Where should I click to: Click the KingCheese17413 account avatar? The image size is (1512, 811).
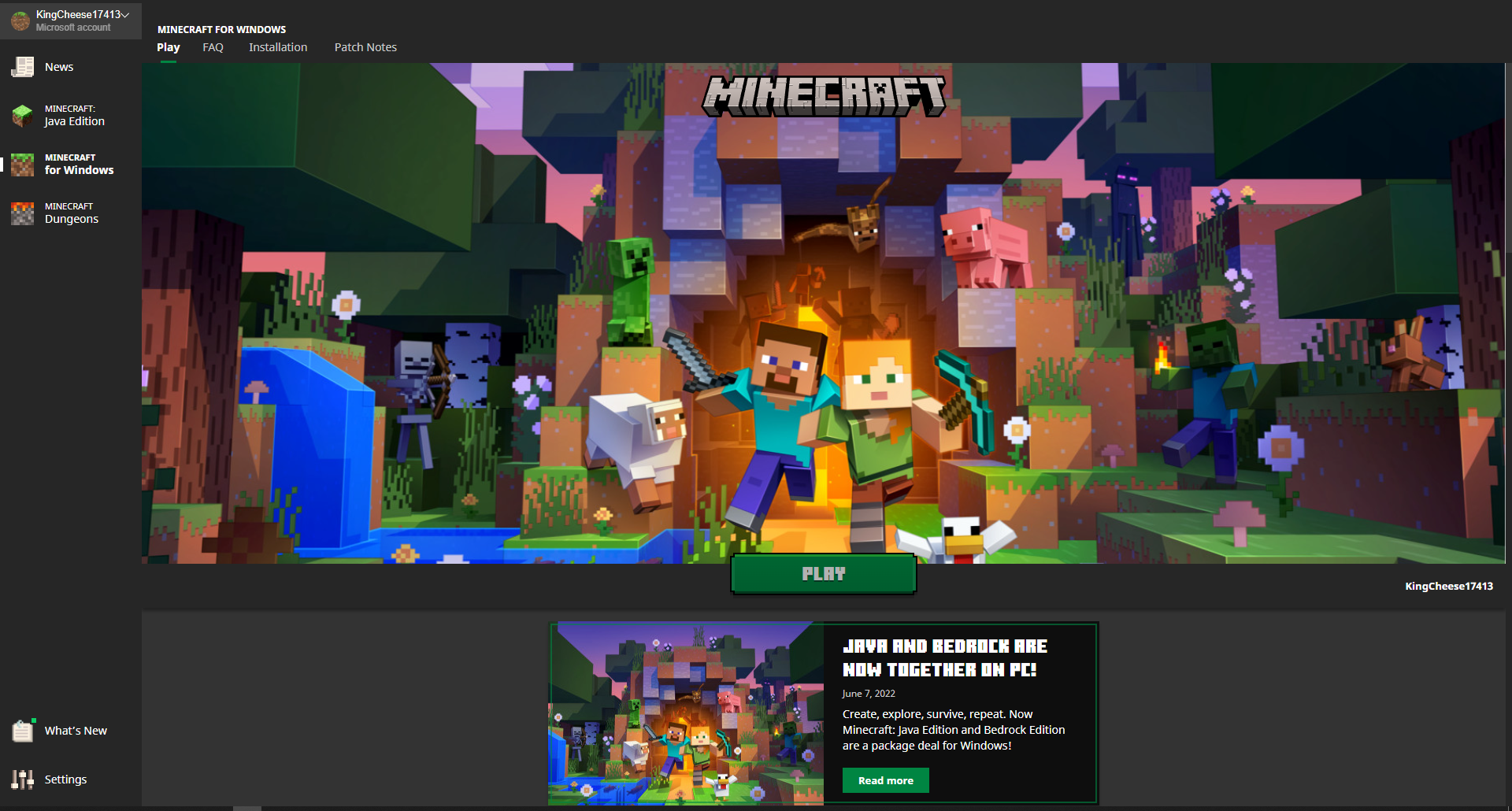(x=20, y=20)
